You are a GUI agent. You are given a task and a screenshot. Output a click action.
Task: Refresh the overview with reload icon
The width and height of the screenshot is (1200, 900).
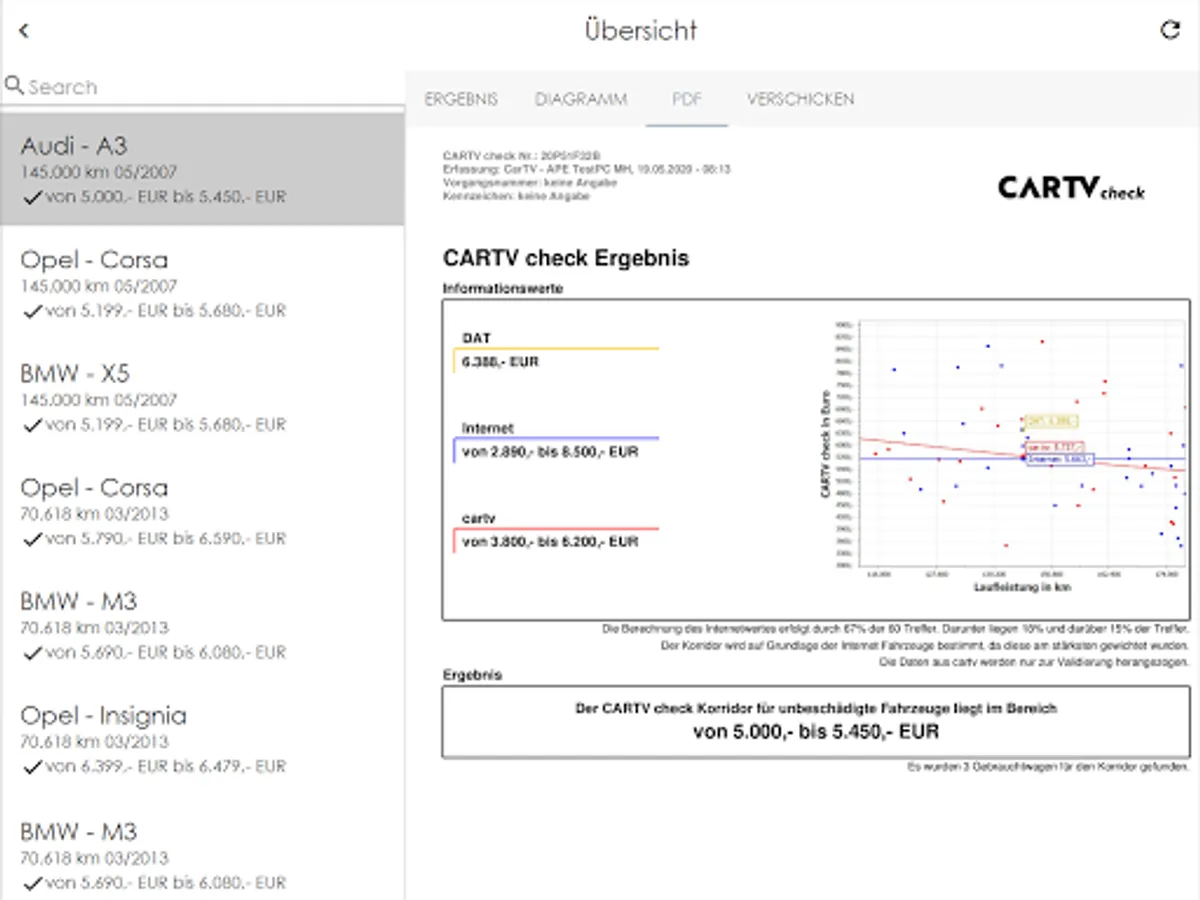1170,30
